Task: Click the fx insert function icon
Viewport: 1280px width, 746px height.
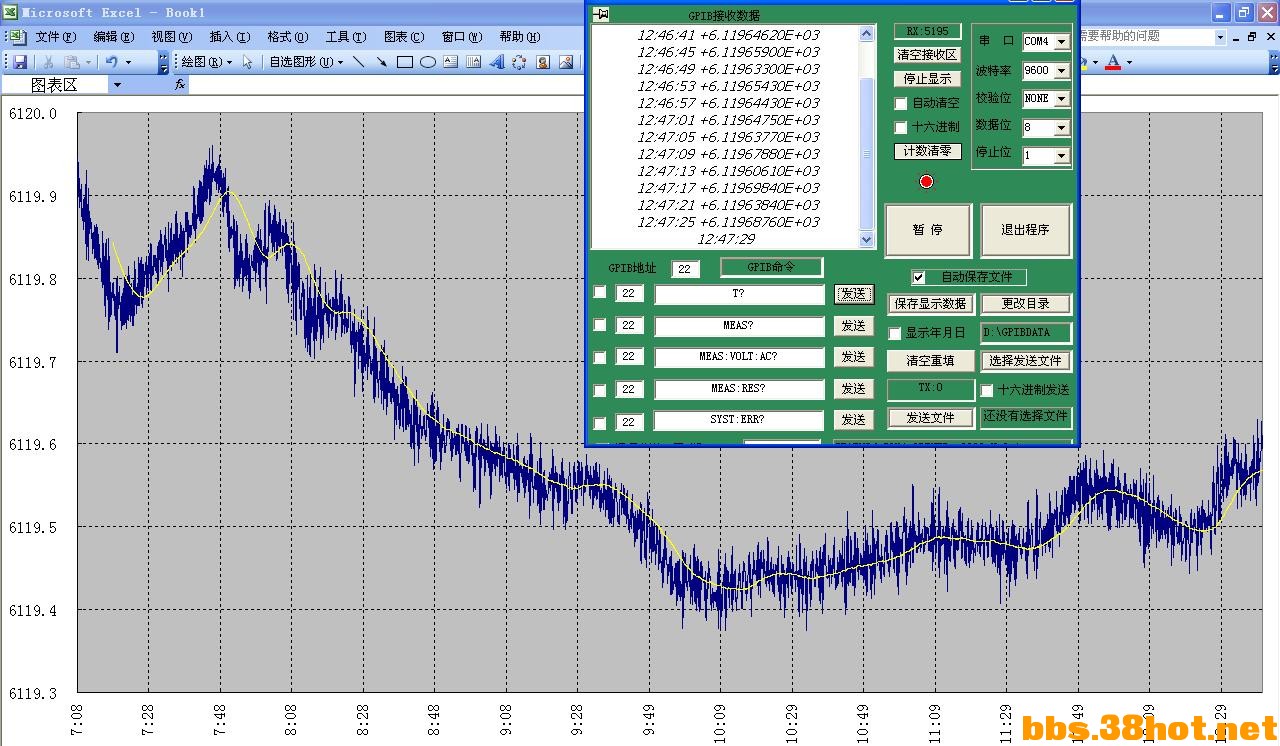Action: tap(180, 85)
